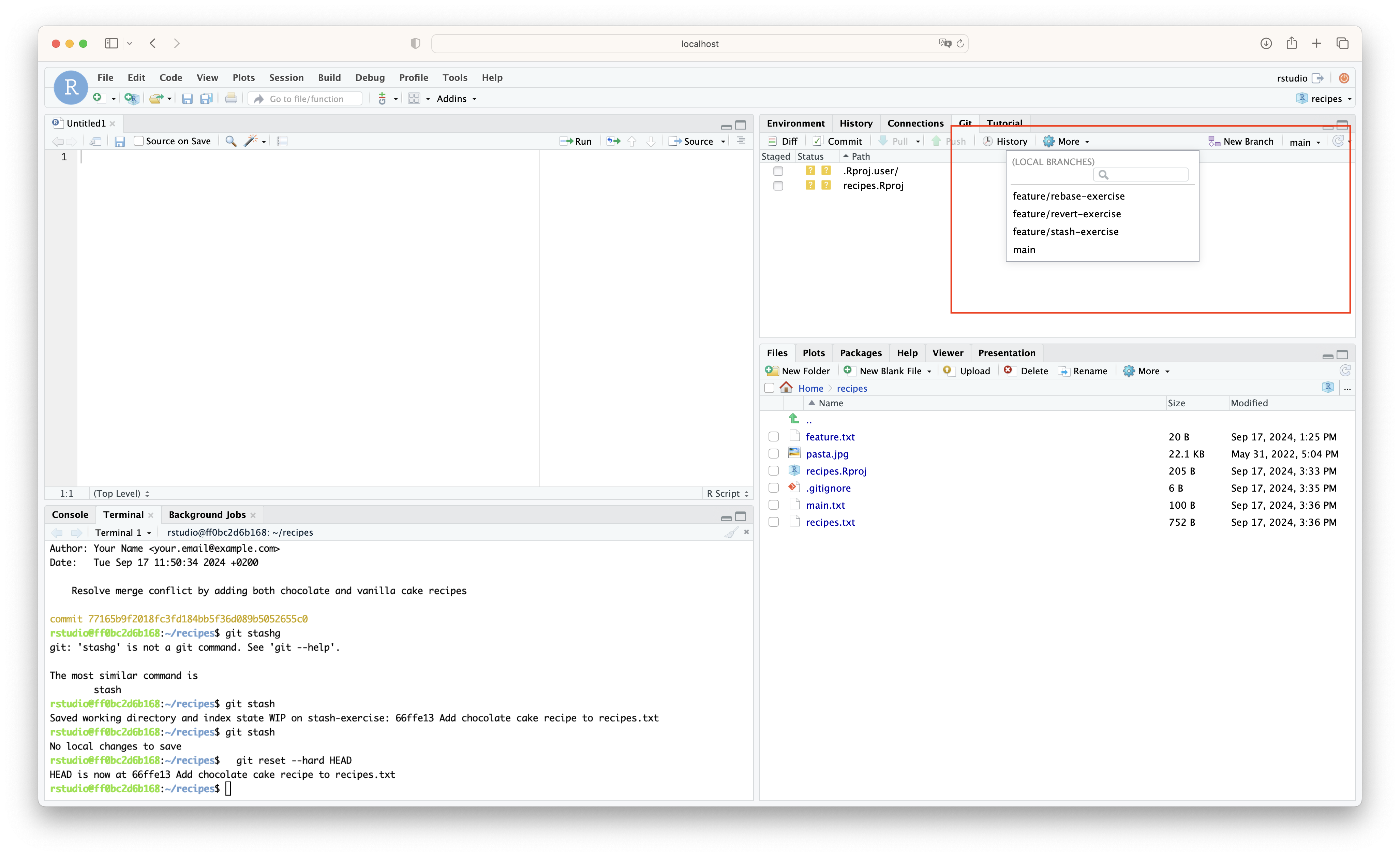Open Git History view
The width and height of the screenshot is (1400, 857).
[x=1004, y=141]
